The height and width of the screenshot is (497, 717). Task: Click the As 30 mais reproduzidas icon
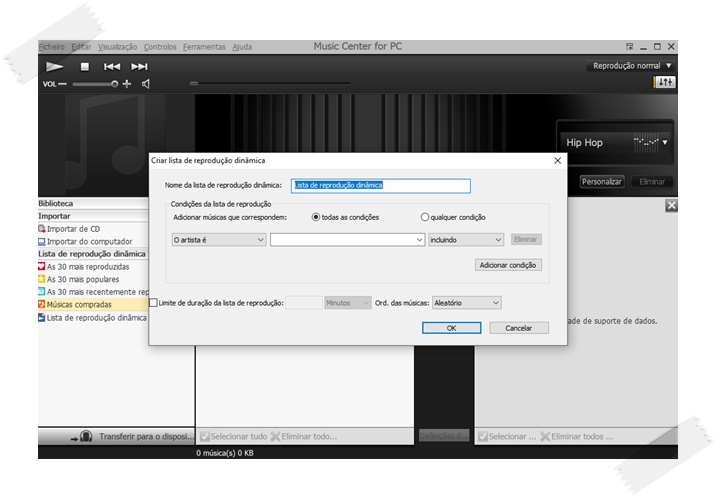(x=42, y=267)
